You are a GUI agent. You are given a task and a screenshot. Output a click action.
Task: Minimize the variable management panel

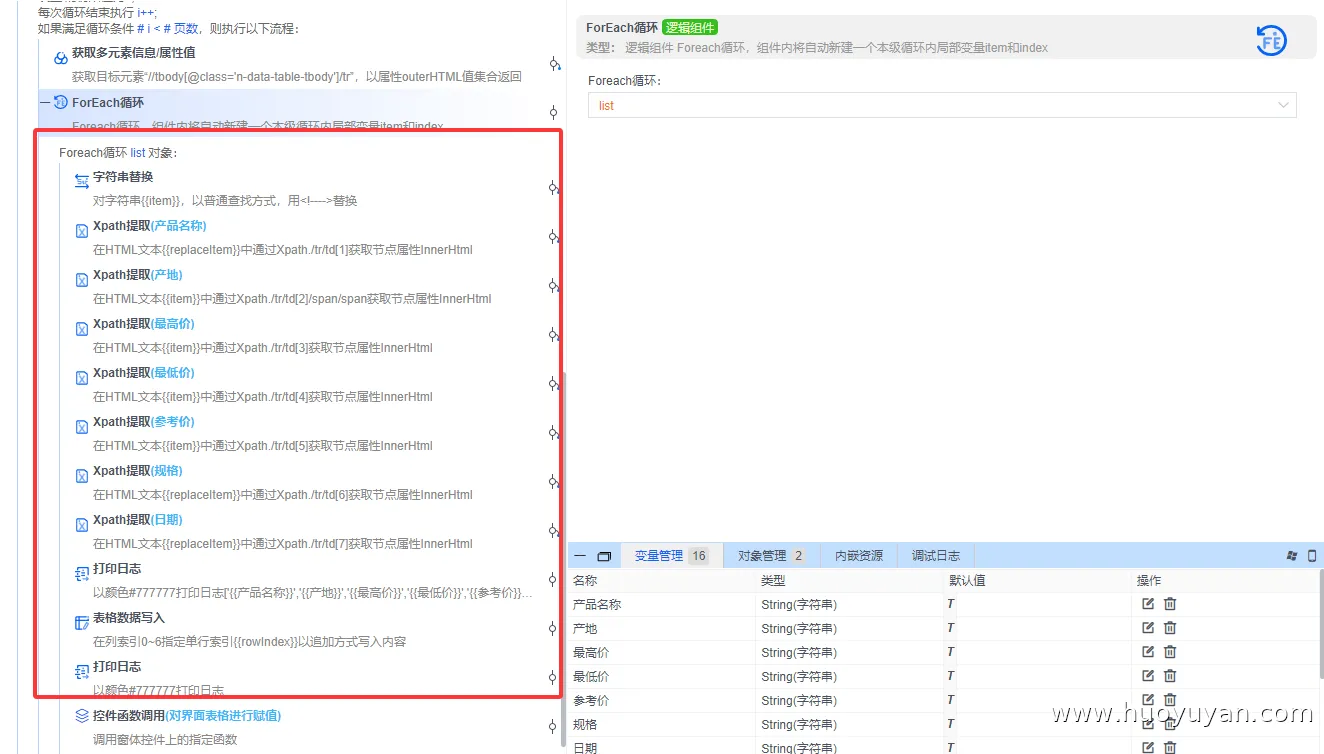[x=580, y=556]
